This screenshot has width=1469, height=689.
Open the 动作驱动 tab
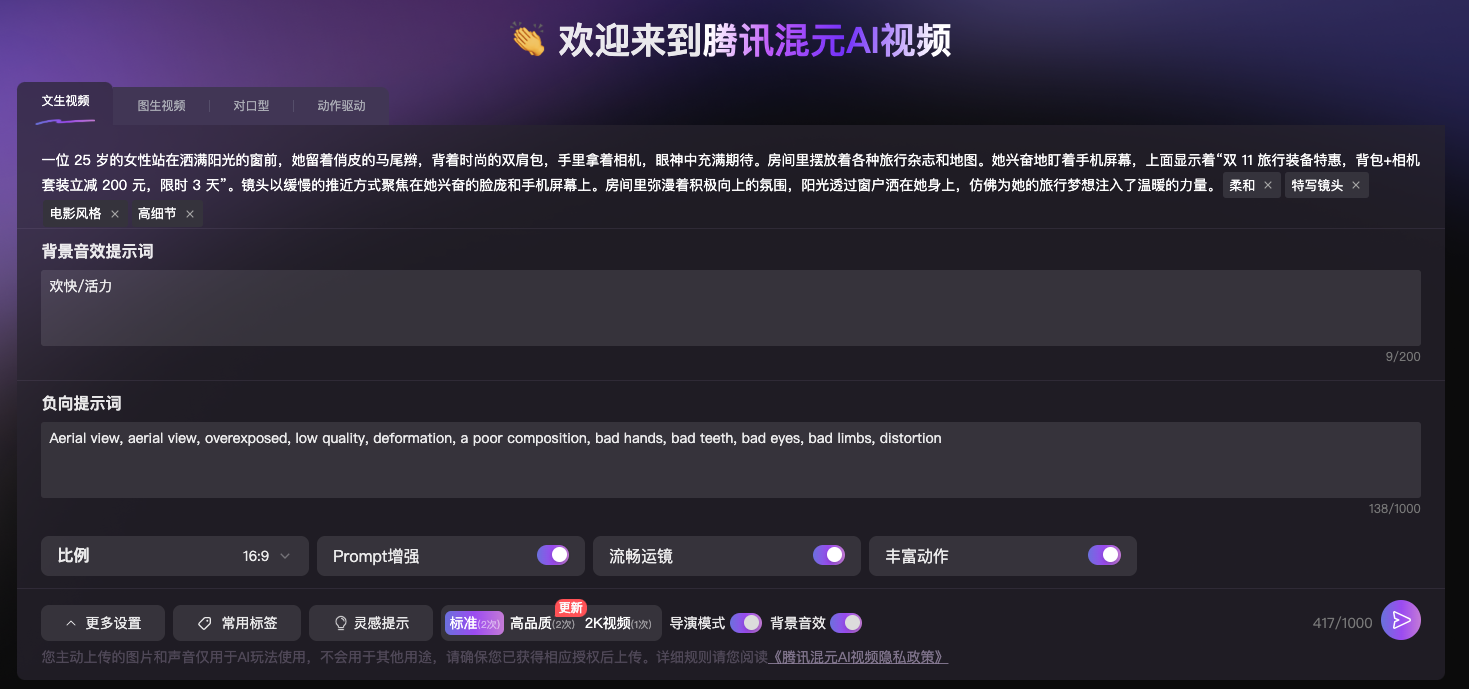[341, 105]
